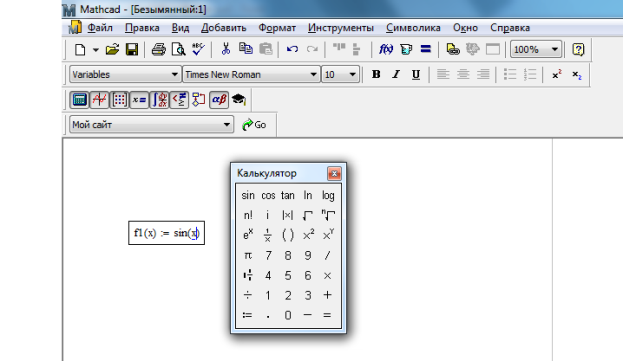
Task: Open the new document template dropdown arrow
Action: click(95, 50)
